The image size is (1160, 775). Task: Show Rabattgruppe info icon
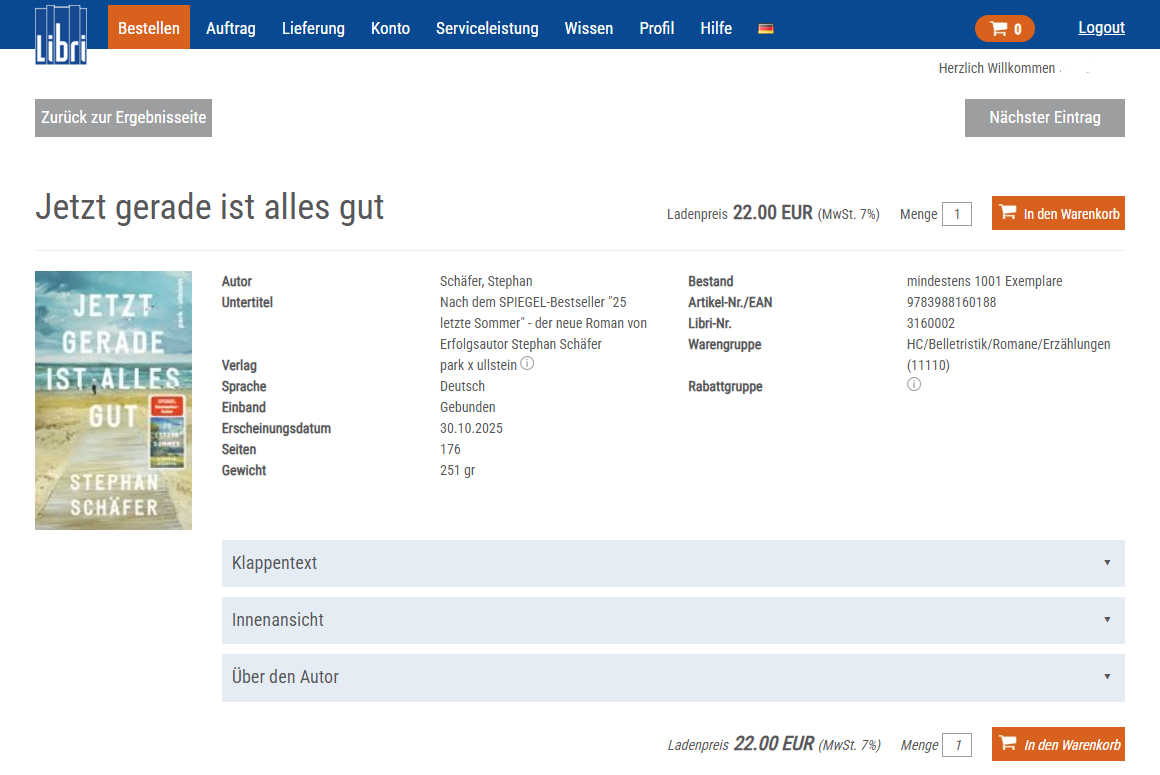click(x=914, y=384)
